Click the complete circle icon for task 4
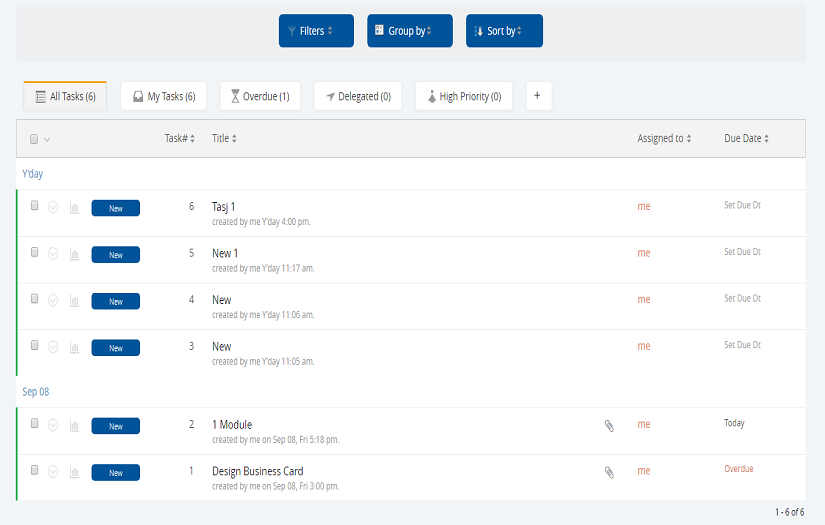This screenshot has height=525, width=825. point(53,300)
